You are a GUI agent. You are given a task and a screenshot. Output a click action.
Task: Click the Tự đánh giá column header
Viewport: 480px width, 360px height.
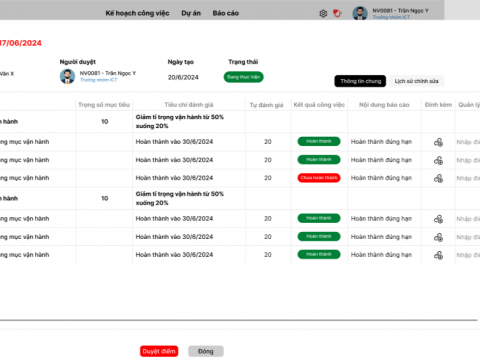(x=266, y=105)
